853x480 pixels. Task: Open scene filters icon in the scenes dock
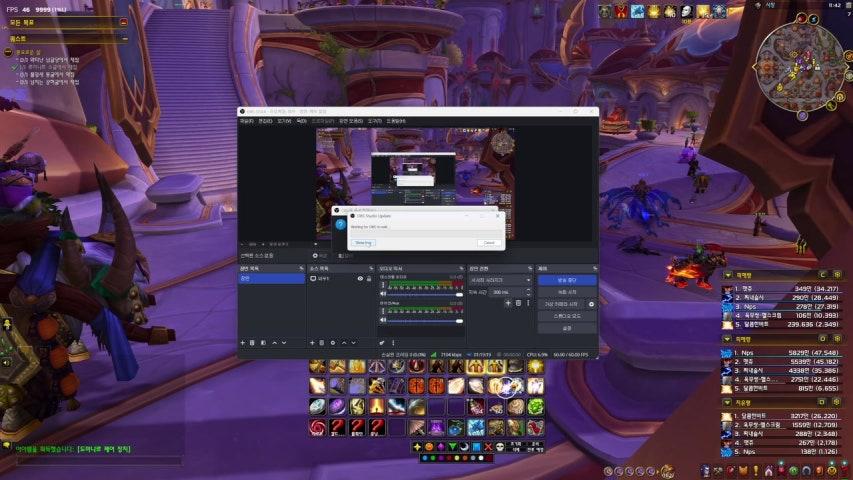coord(263,343)
